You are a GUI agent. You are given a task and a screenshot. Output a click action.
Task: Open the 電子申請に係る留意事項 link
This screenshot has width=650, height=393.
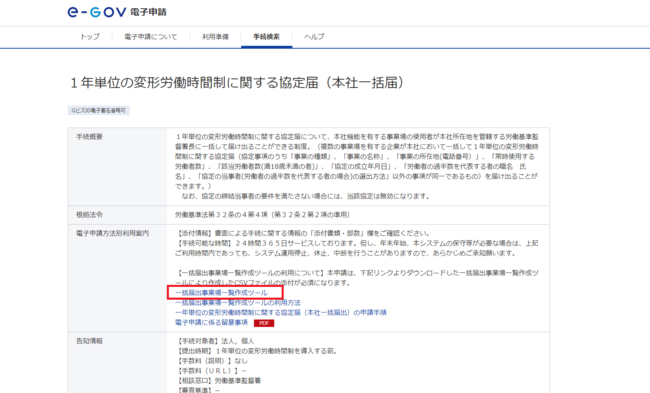pos(211,323)
